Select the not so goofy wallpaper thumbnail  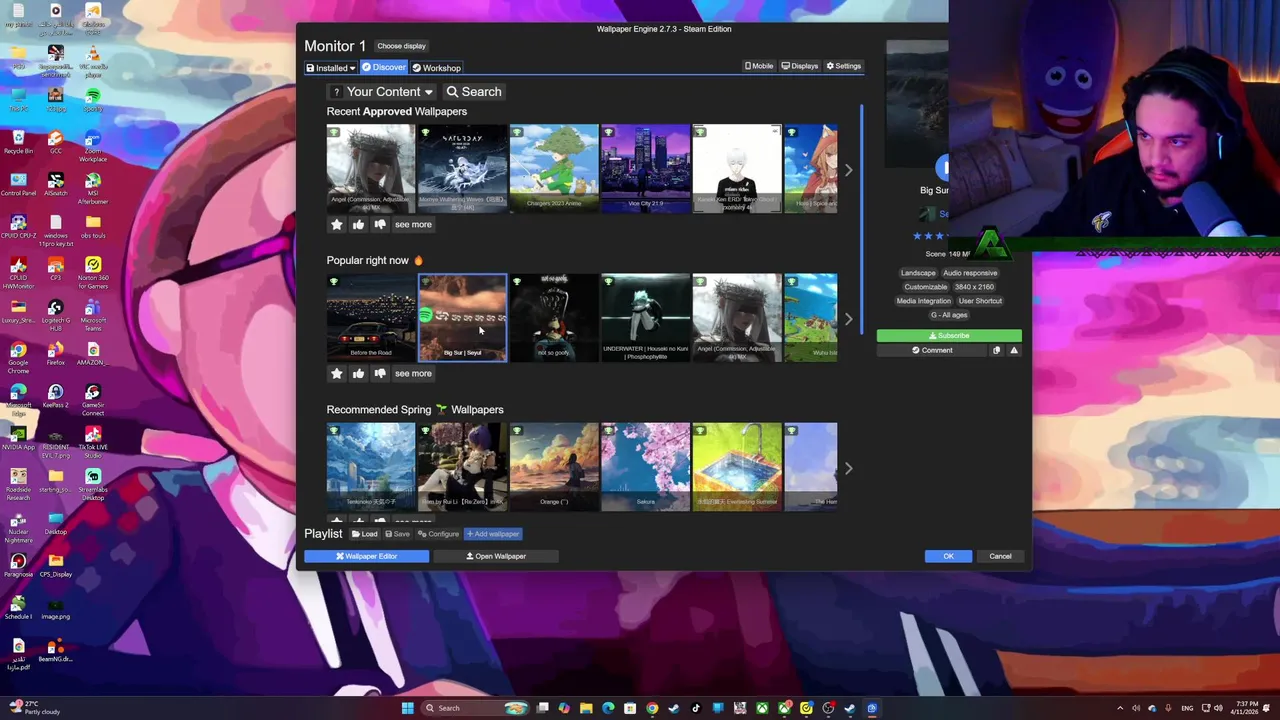pyautogui.click(x=553, y=317)
